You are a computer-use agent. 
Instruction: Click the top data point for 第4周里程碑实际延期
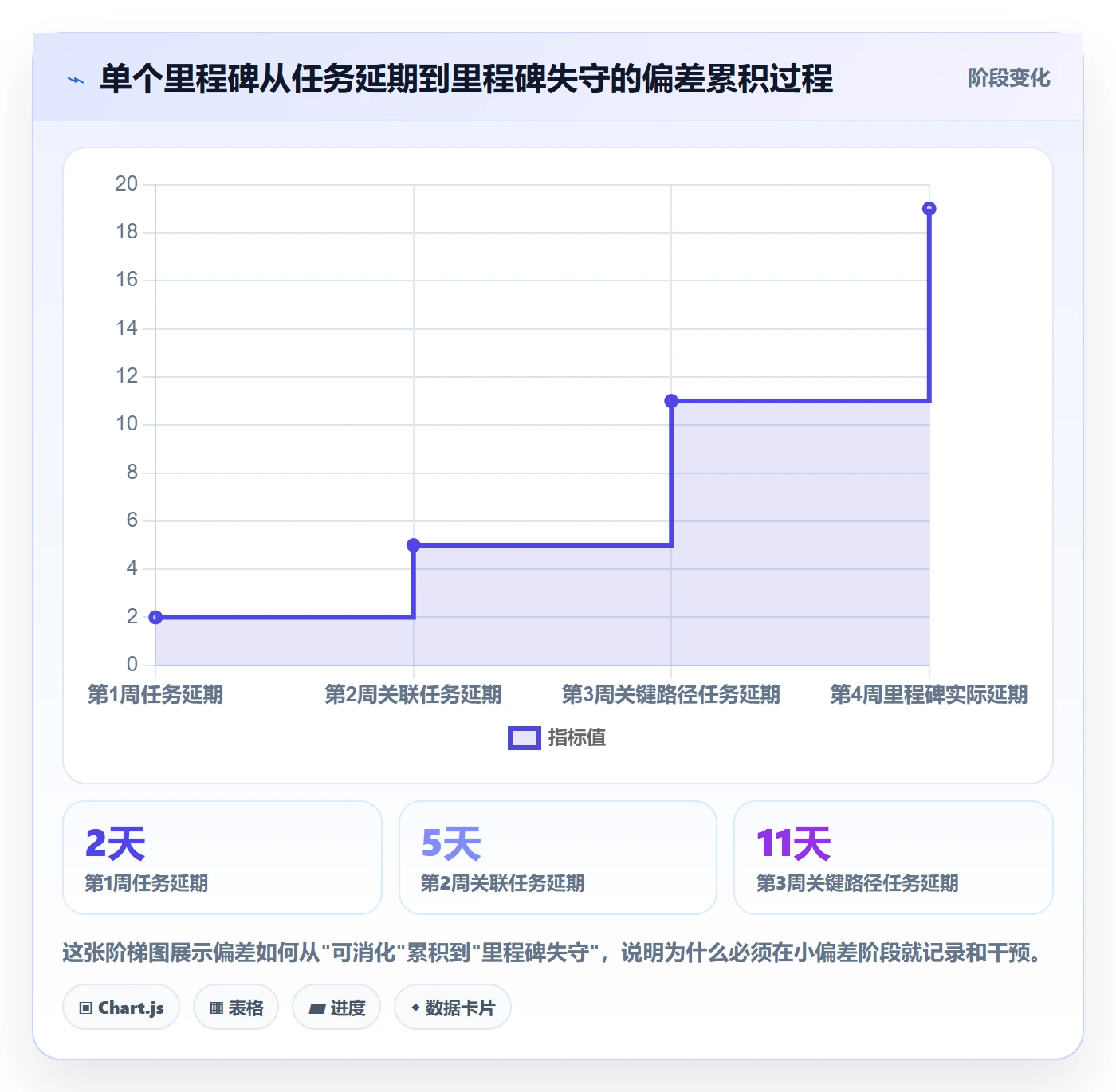[929, 209]
